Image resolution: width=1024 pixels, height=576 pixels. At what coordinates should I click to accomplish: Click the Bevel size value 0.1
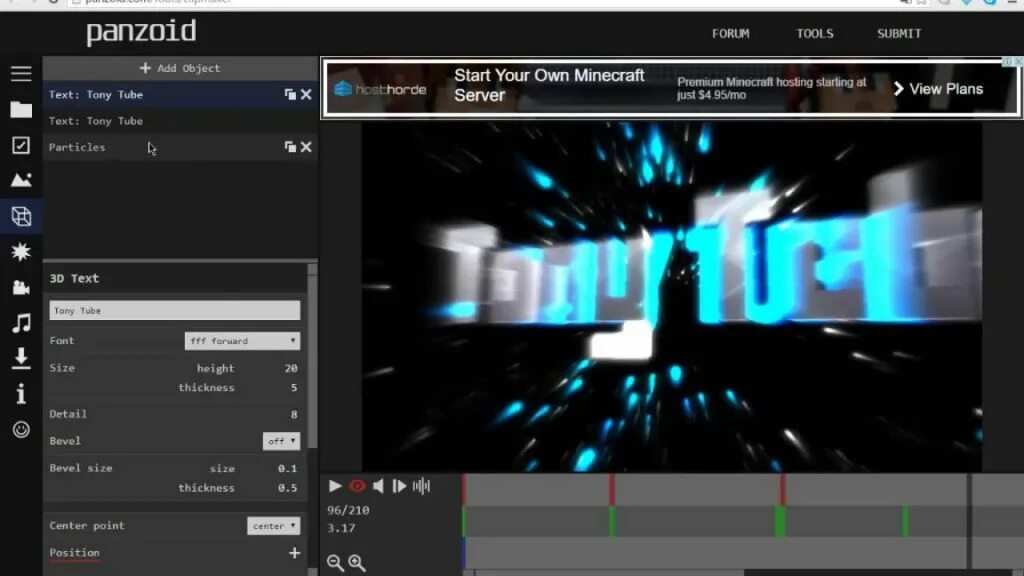(x=287, y=468)
